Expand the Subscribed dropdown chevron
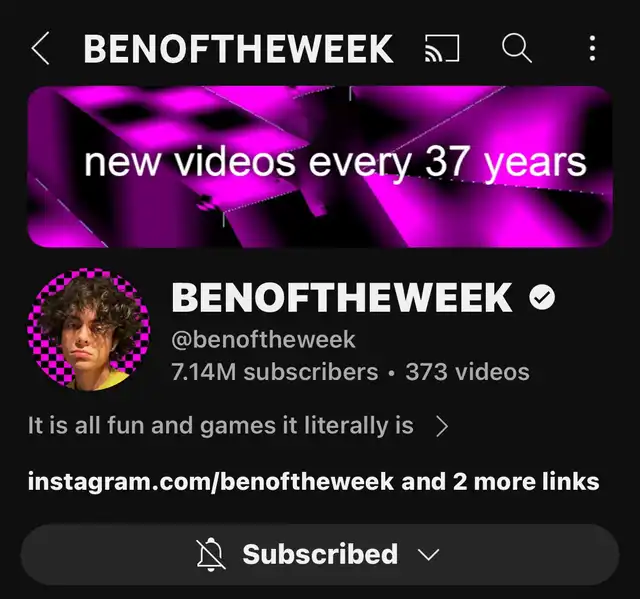640x599 pixels. [429, 555]
